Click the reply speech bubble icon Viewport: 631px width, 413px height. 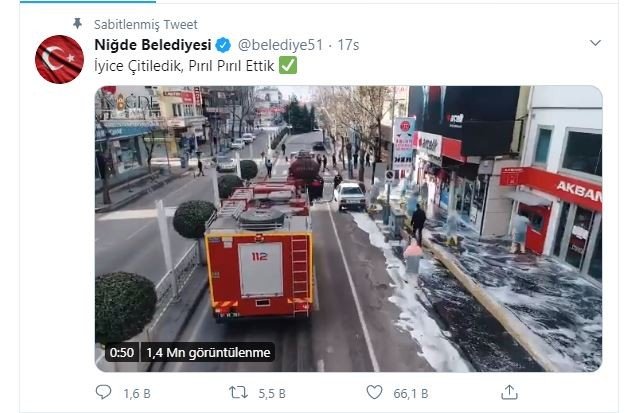[x=103, y=392]
